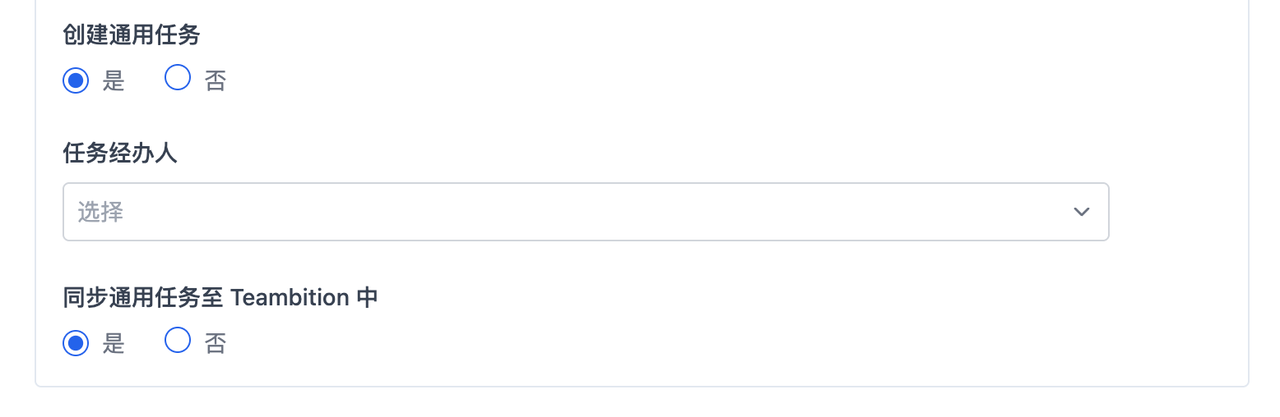Screen dimensions: 1280x417
Task: Click the 选择 placeholder text
Action: pos(101,212)
